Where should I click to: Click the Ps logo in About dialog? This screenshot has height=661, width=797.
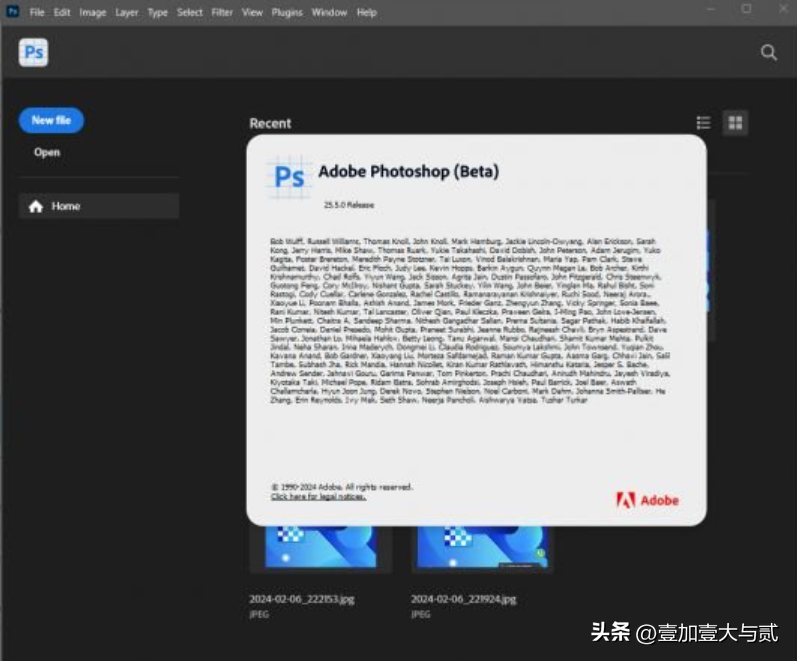coord(289,177)
